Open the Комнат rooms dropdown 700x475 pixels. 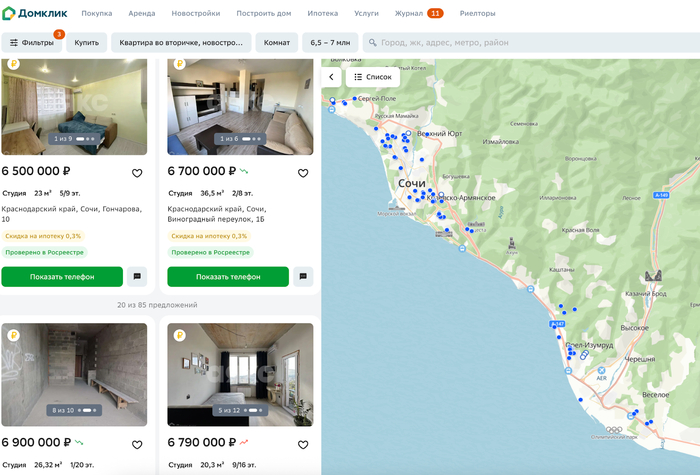click(x=277, y=43)
